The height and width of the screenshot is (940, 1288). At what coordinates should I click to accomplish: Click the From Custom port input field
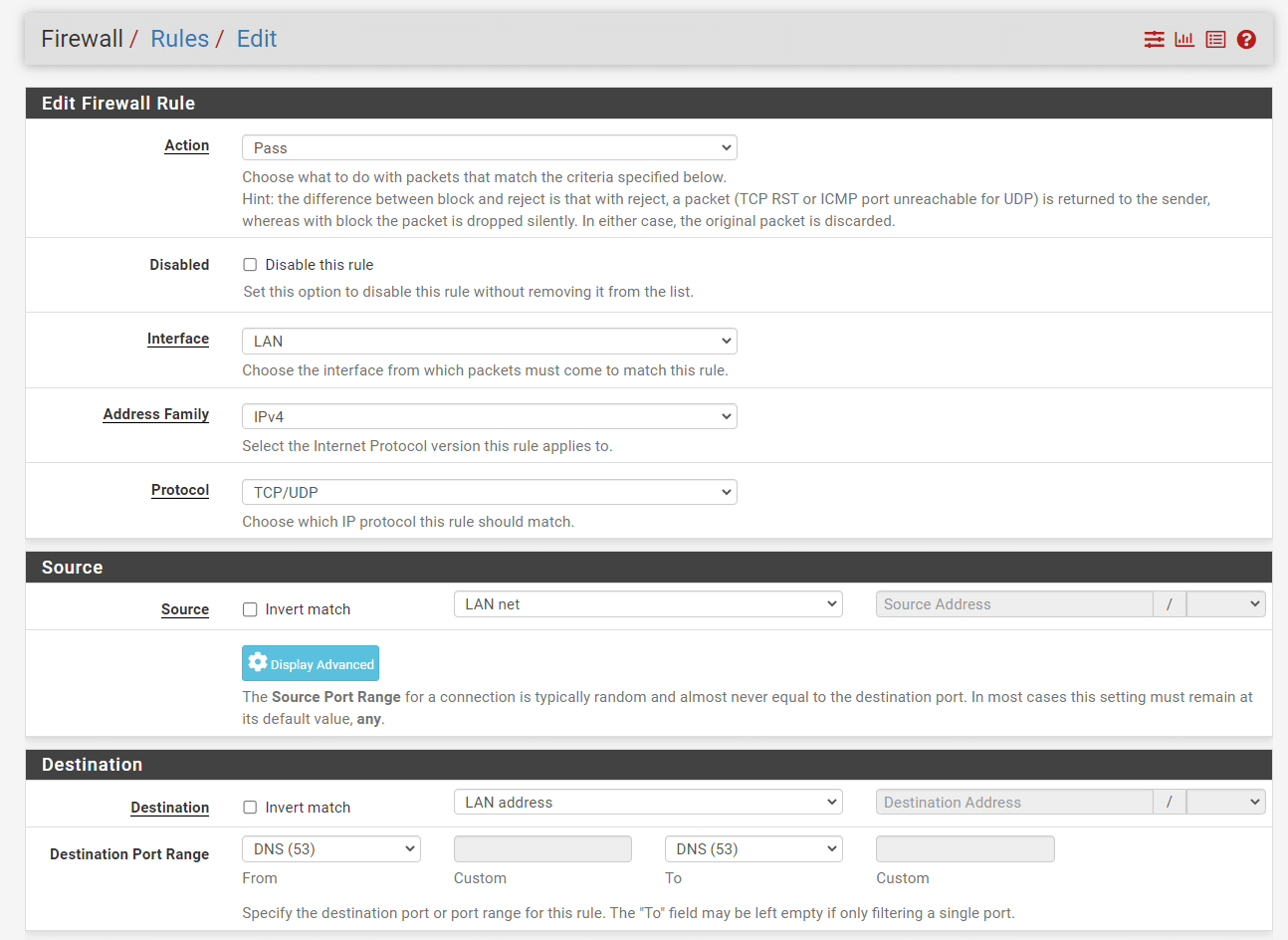(542, 849)
